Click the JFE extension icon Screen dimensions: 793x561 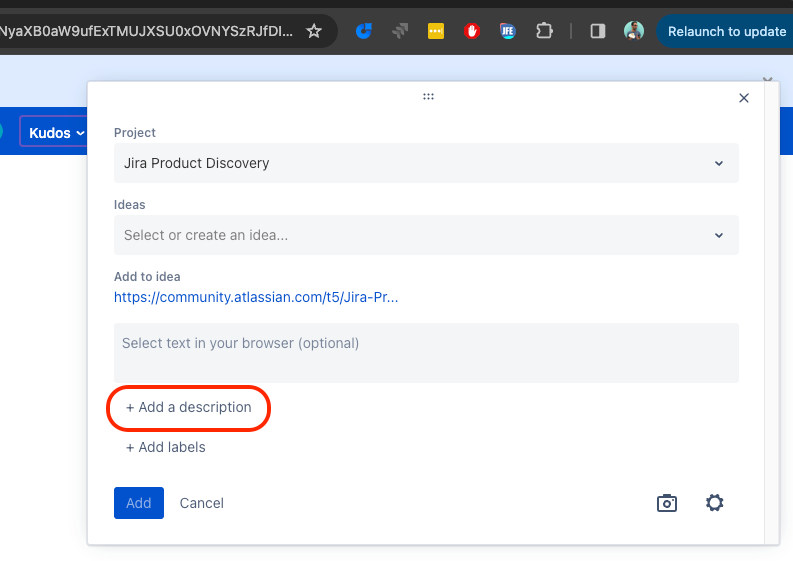507,31
